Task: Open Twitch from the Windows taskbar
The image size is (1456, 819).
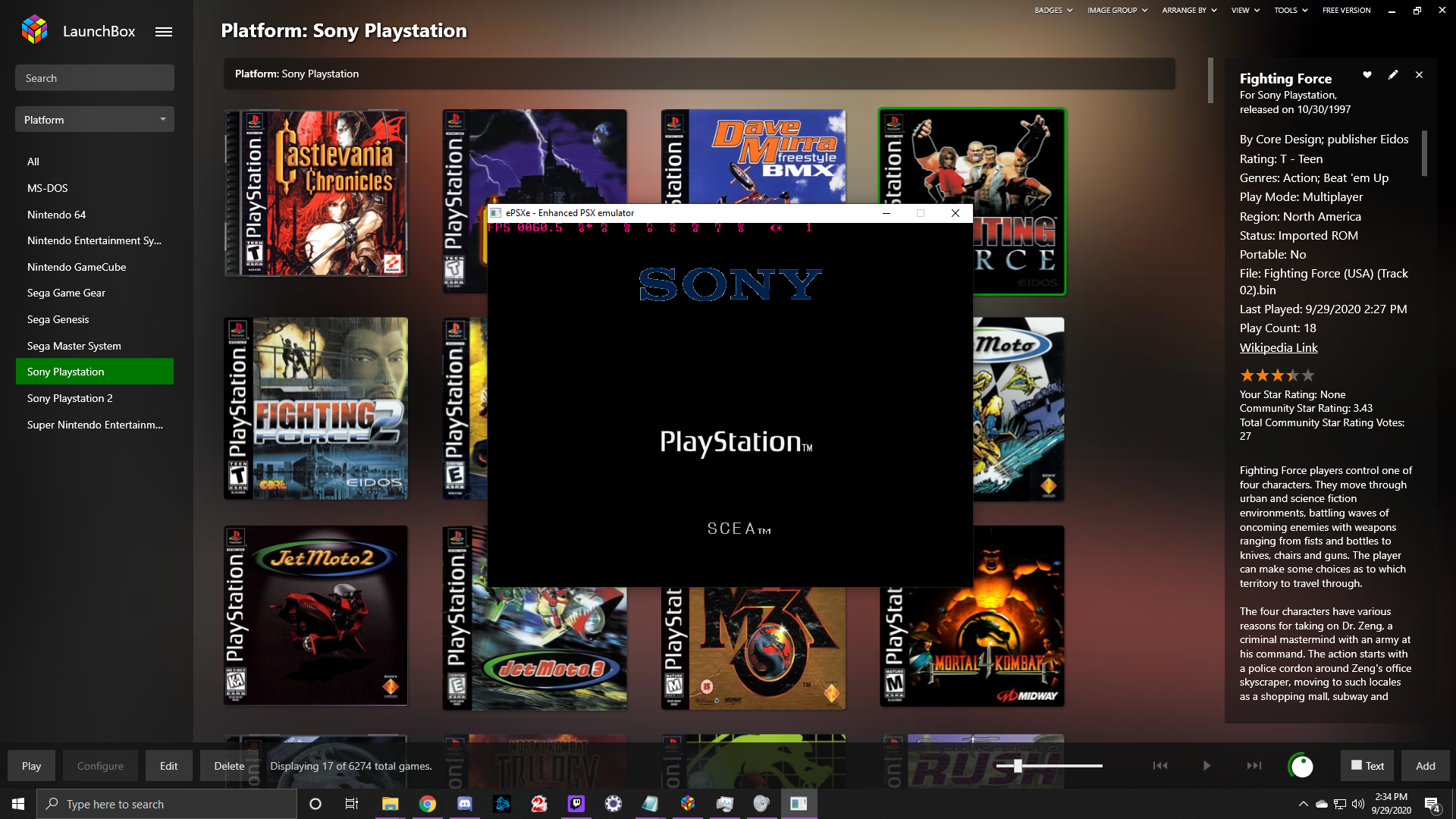Action: click(x=576, y=804)
